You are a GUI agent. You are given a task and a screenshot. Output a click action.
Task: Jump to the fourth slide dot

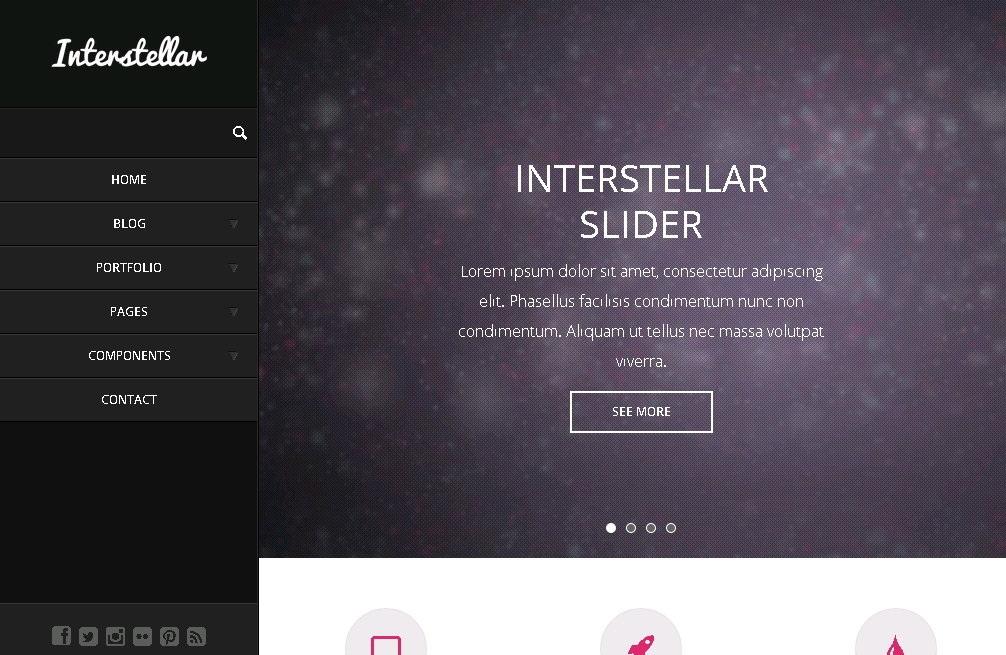tap(670, 528)
